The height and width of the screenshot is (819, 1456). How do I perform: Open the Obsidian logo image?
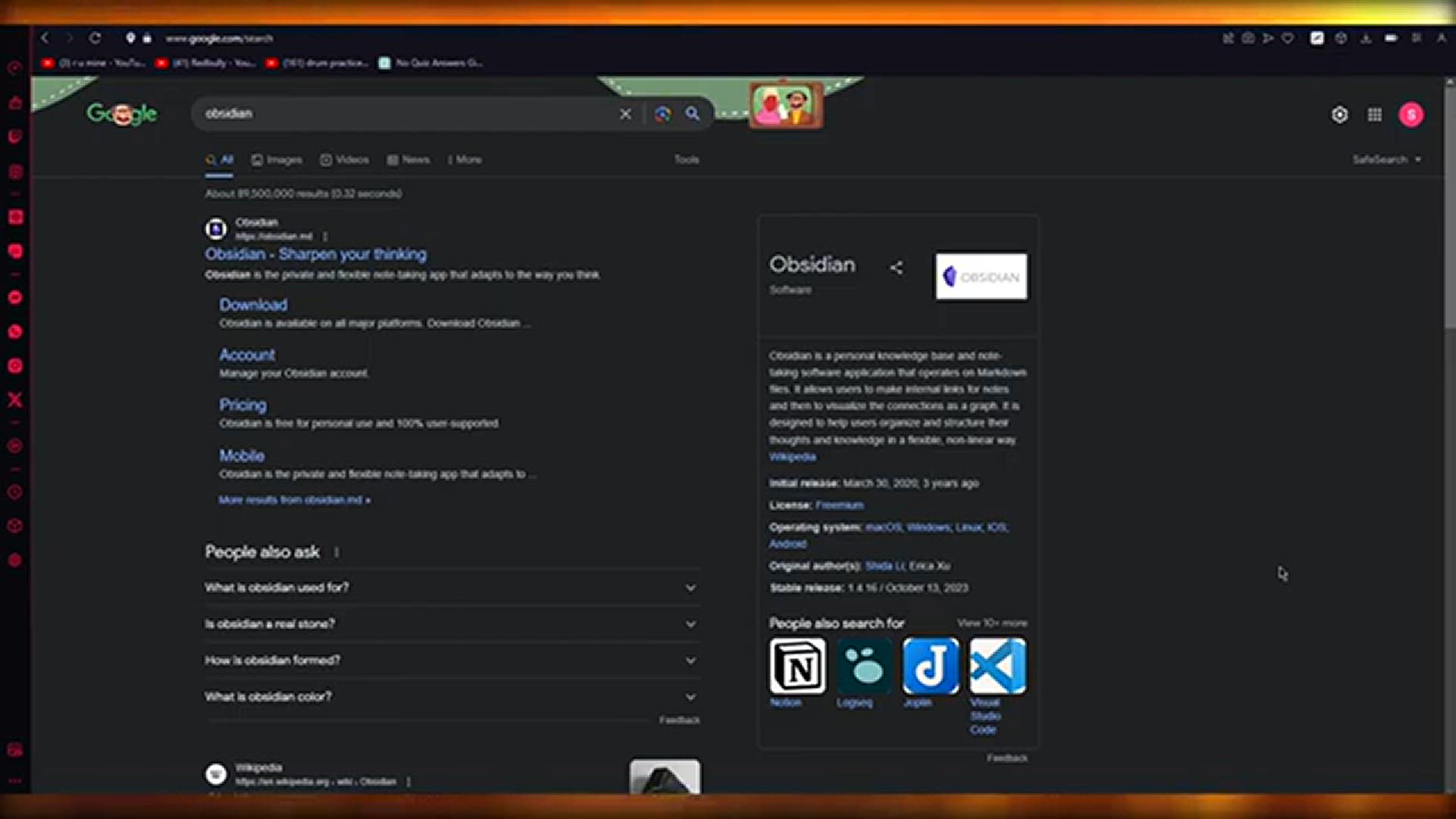point(982,277)
